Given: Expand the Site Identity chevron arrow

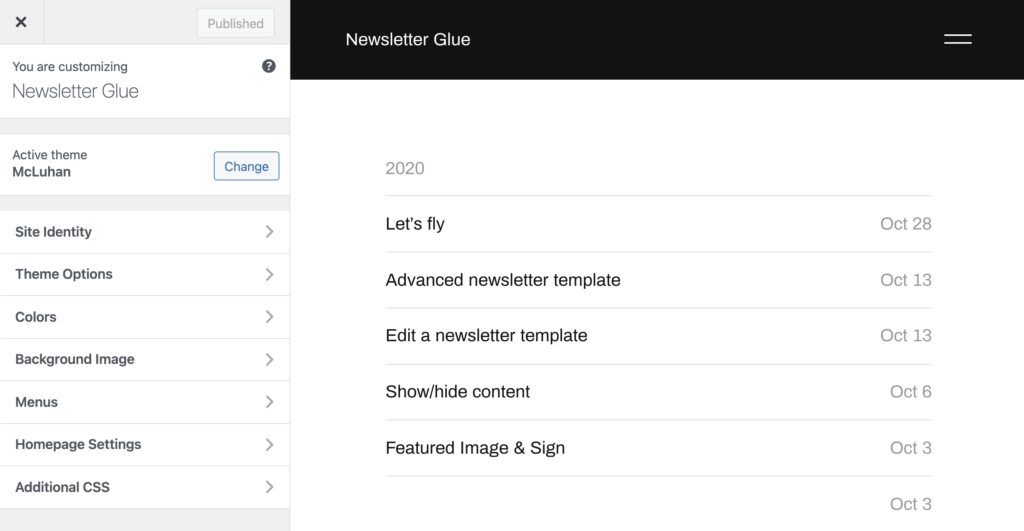Looking at the screenshot, I should pyautogui.click(x=269, y=232).
